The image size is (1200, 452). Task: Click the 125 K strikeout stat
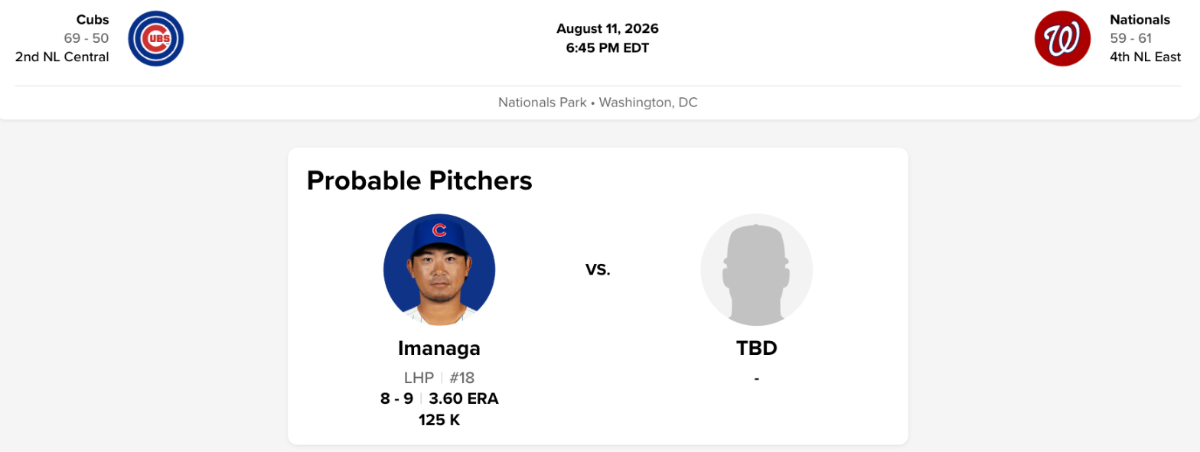click(x=439, y=420)
